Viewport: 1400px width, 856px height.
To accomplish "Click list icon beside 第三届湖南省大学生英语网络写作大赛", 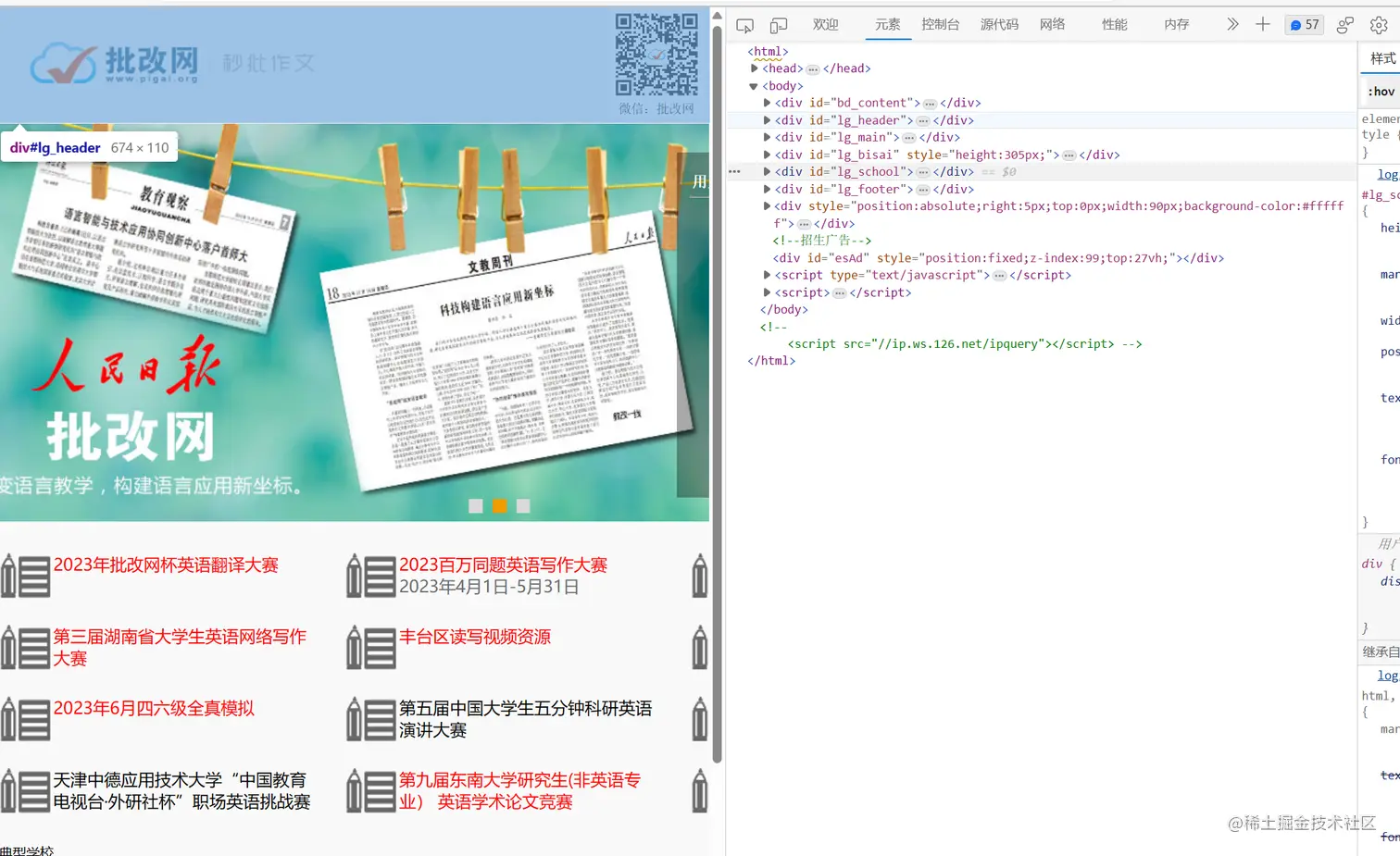I will 25,647.
